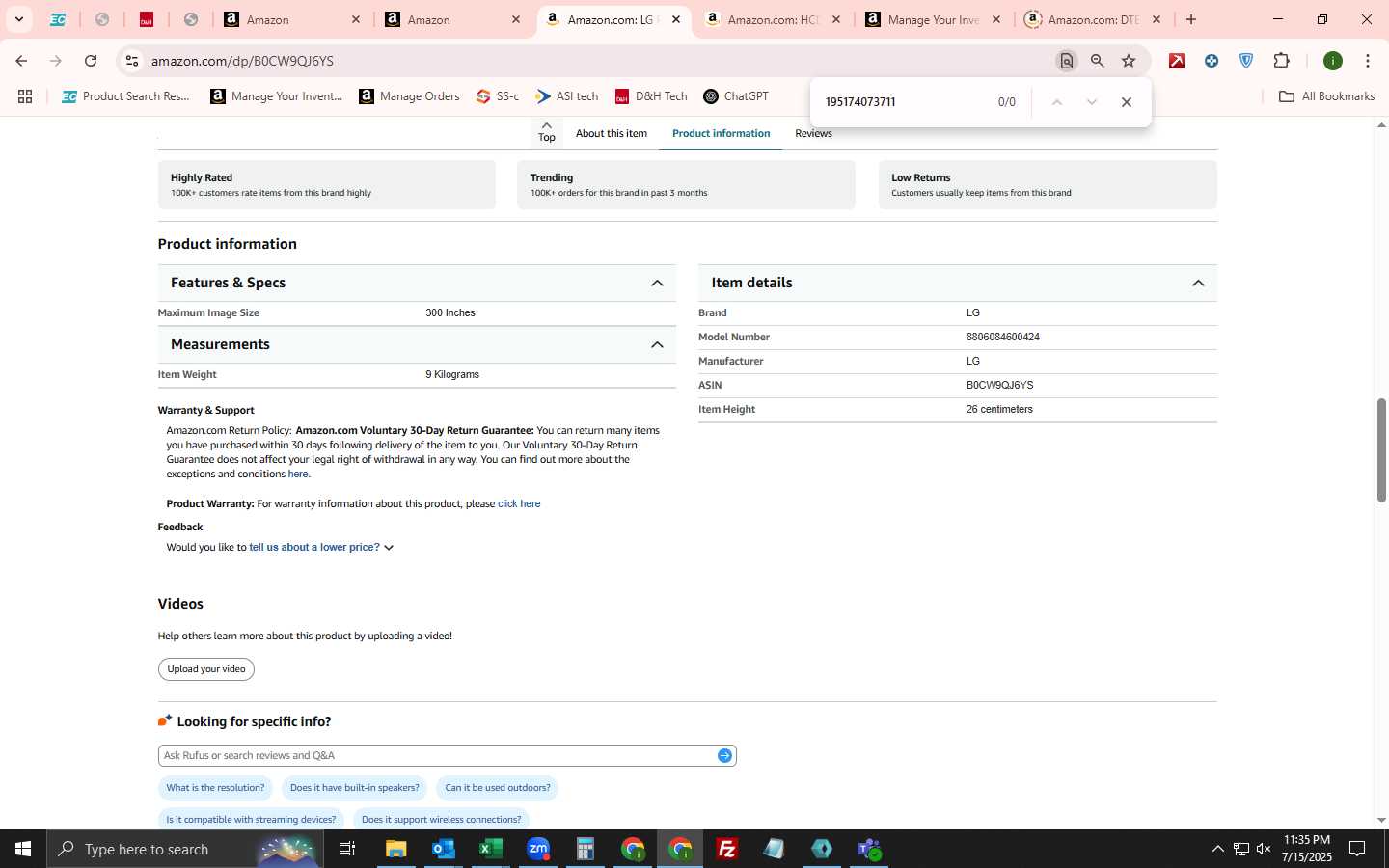Screen dimensions: 1389x868
Task: Select Product information tab
Action: pos(721,133)
